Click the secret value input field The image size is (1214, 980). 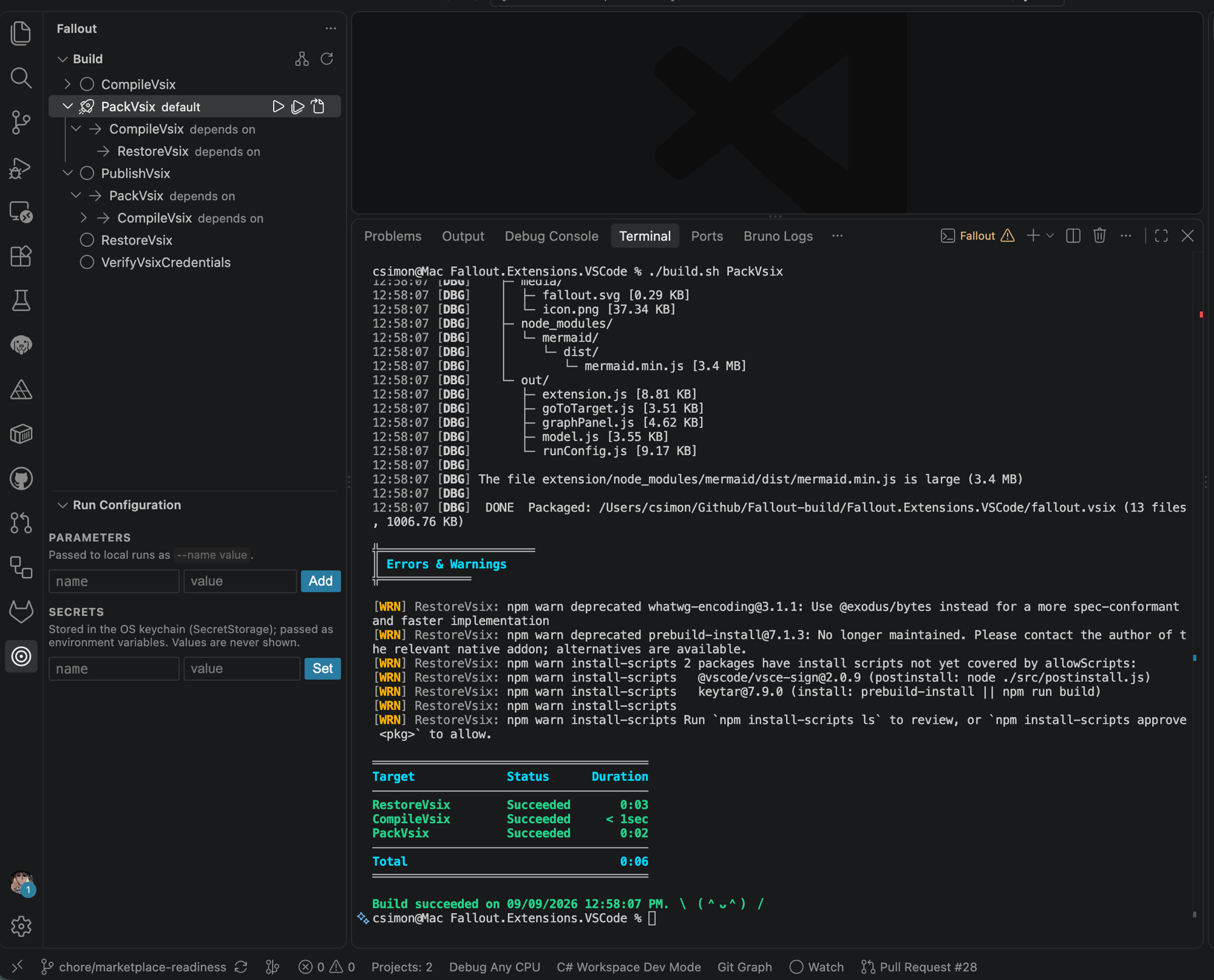(242, 669)
